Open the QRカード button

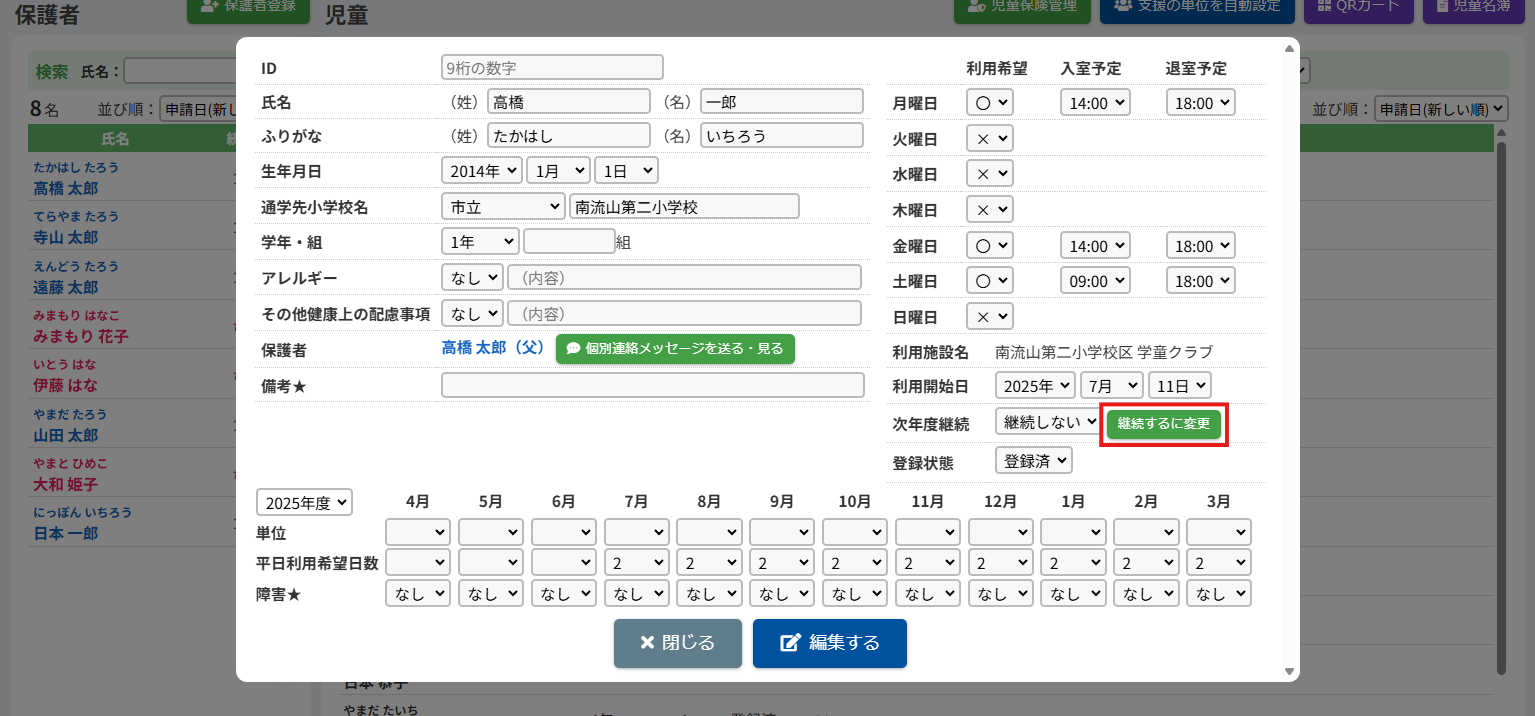point(1357,7)
